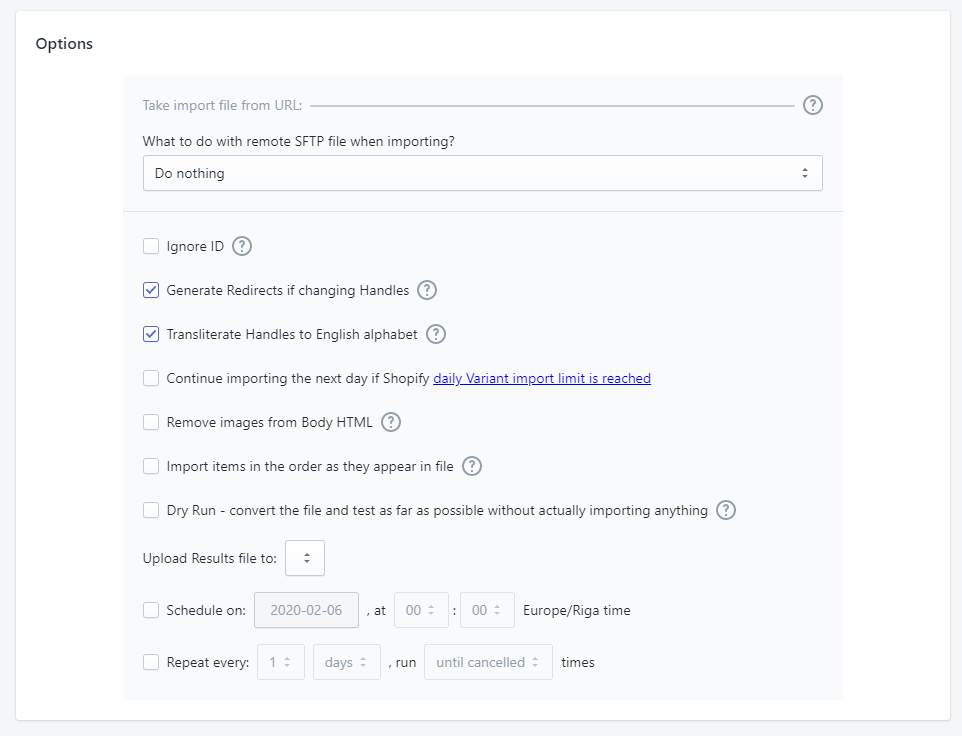Image resolution: width=962 pixels, height=736 pixels.
Task: Open the remote SFTP file action dropdown
Action: coord(482,173)
